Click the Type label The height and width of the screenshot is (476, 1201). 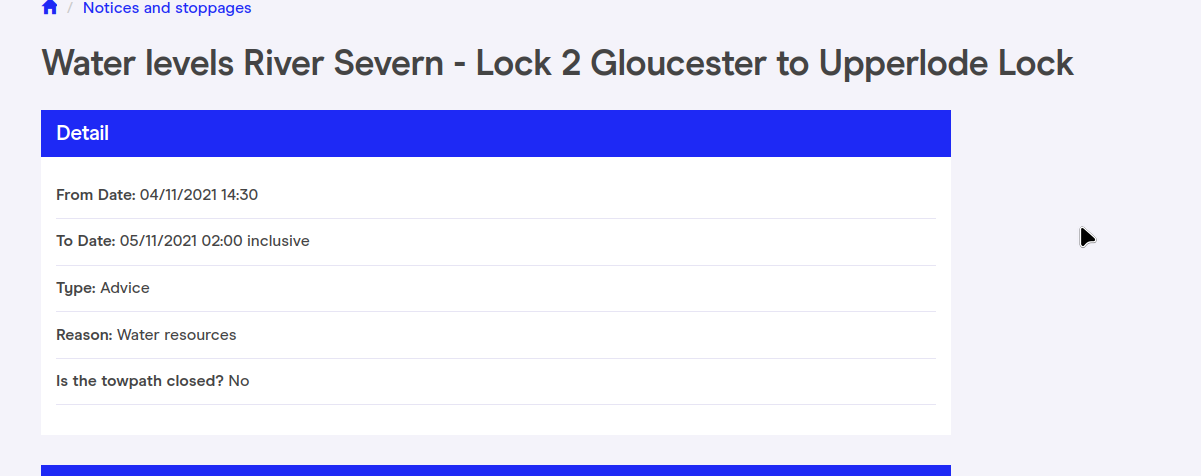click(x=76, y=288)
